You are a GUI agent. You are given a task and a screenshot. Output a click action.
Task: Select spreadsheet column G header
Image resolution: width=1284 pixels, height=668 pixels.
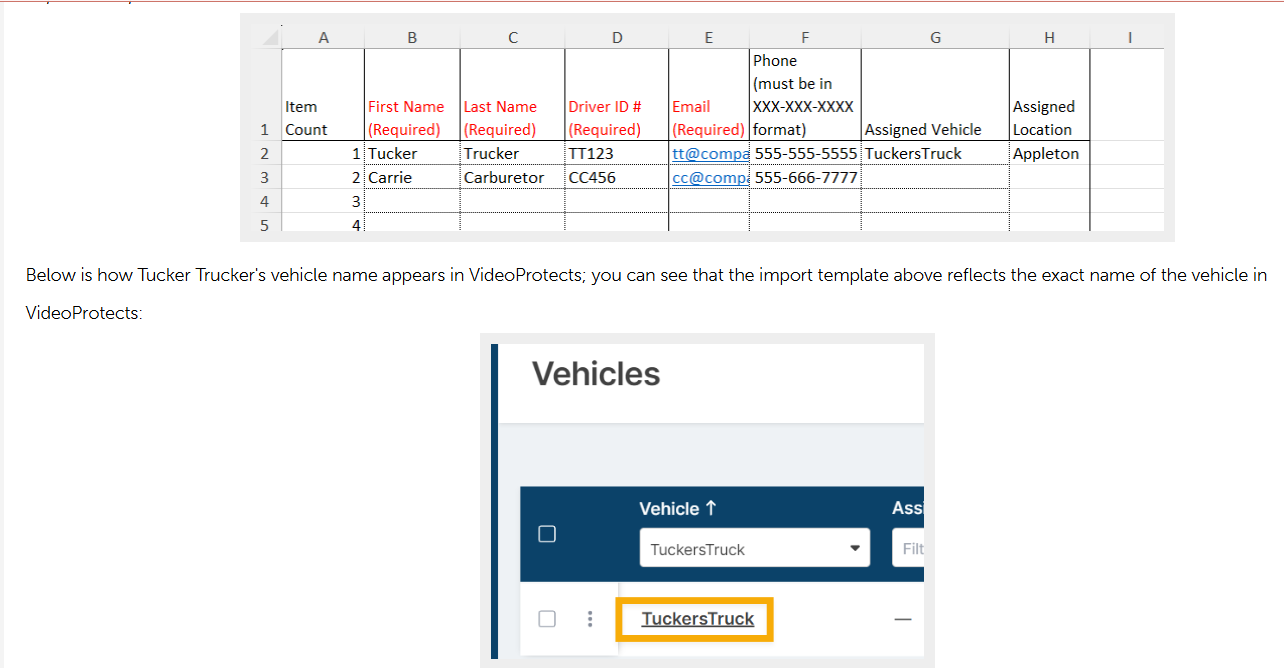click(x=935, y=38)
